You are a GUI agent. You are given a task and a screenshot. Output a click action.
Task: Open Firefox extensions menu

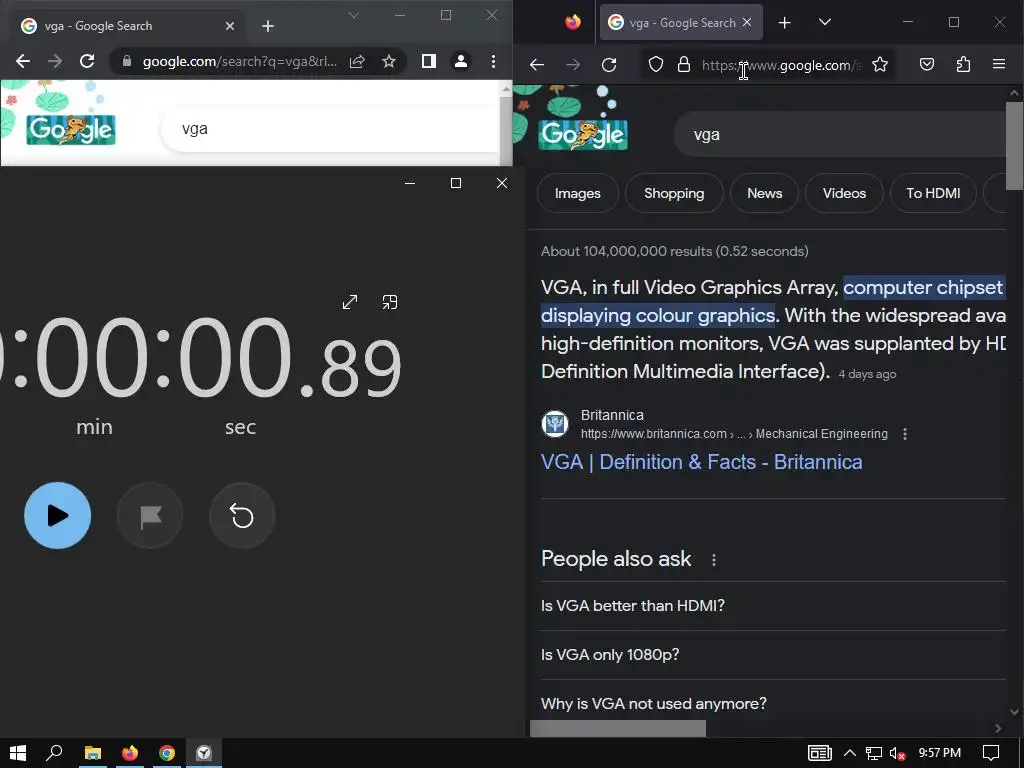click(x=963, y=65)
